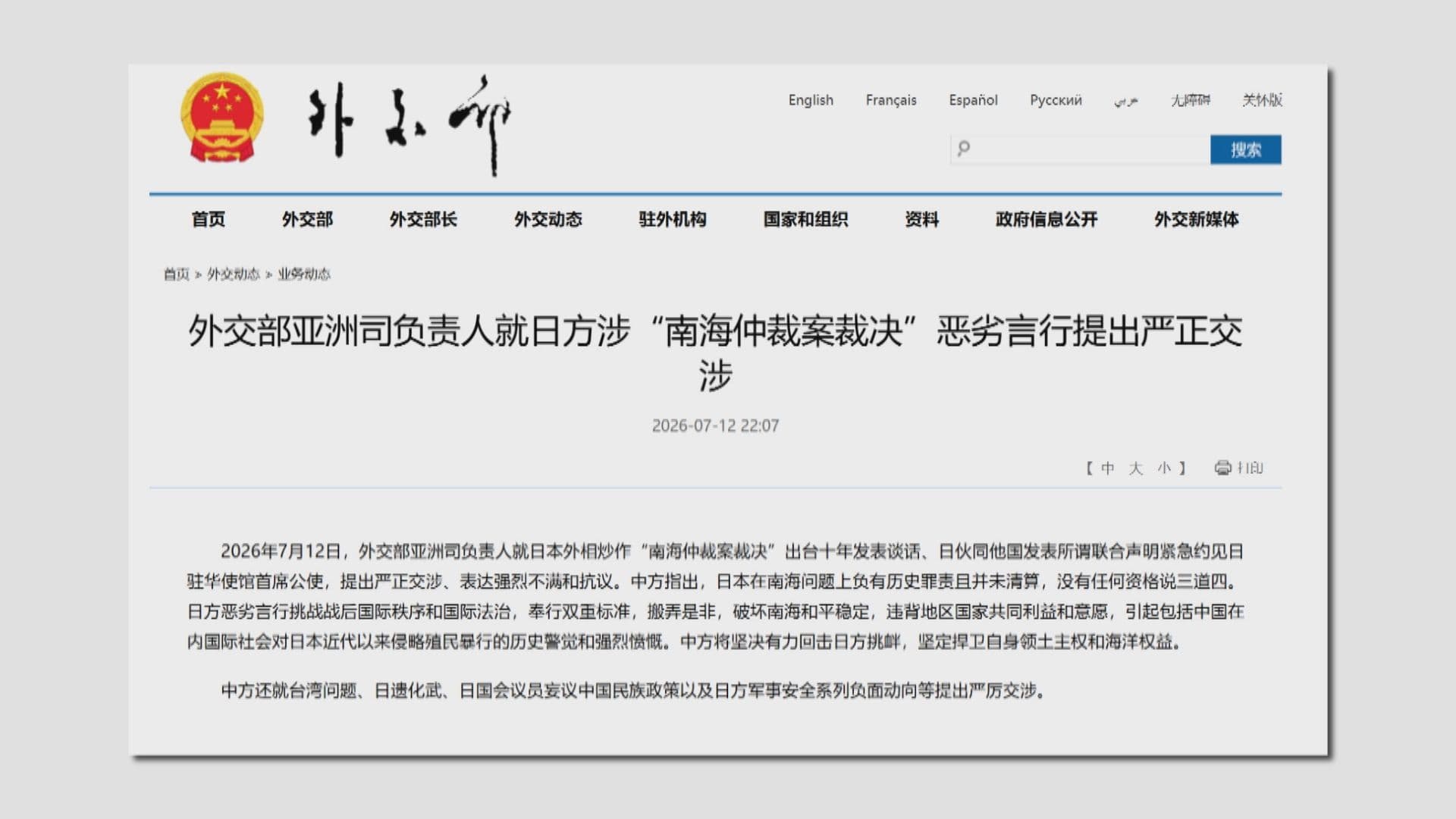
Task: Focus the site search input field
Action: pos(1081,149)
